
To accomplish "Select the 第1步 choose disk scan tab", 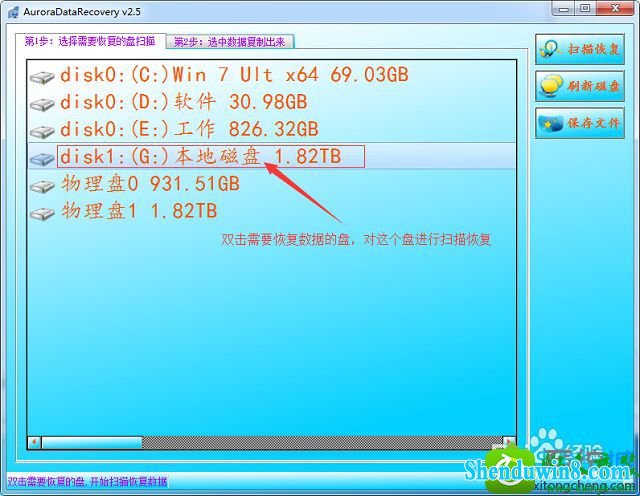I will point(91,41).
